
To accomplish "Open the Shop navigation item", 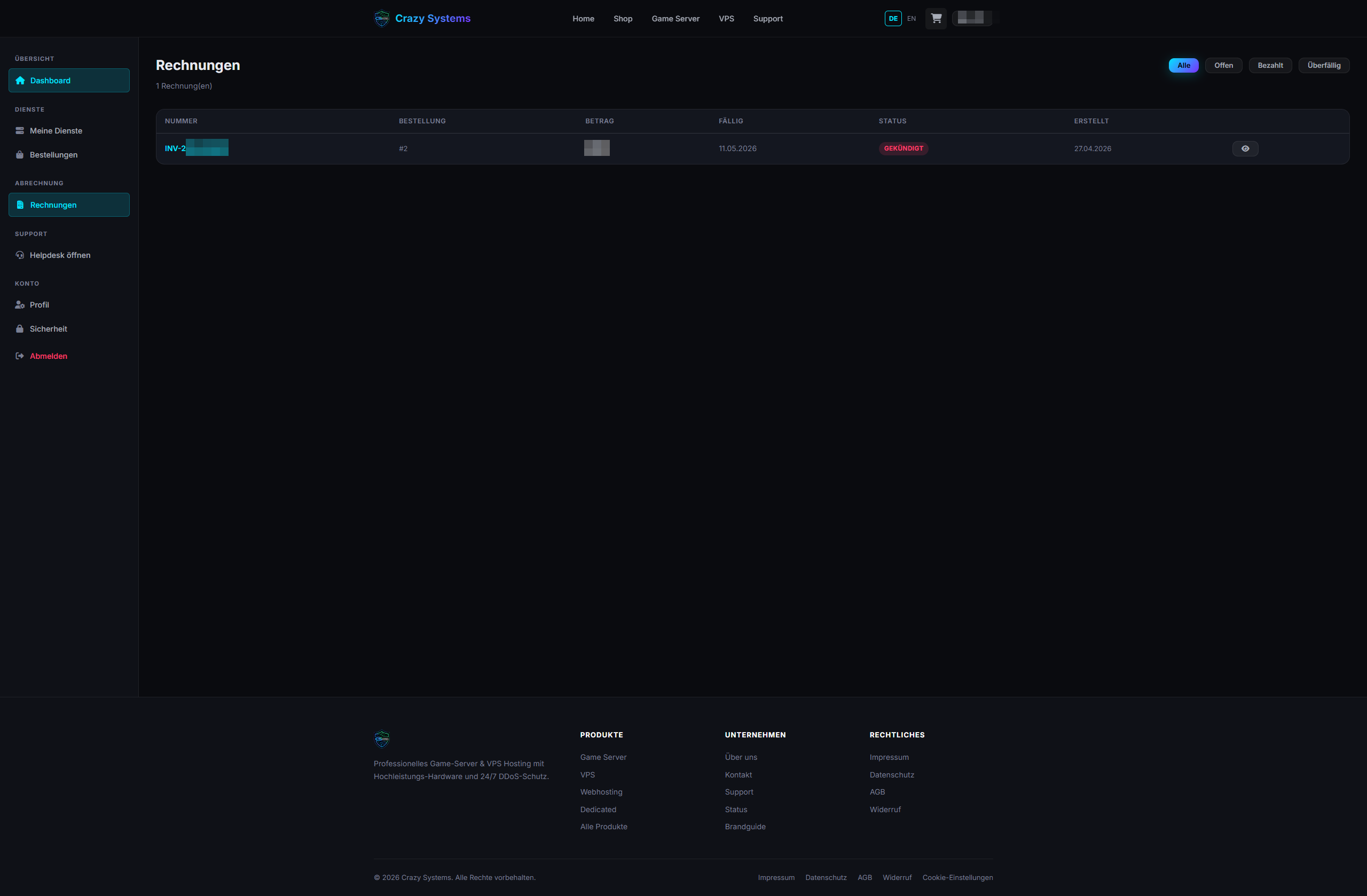I will pos(623,18).
